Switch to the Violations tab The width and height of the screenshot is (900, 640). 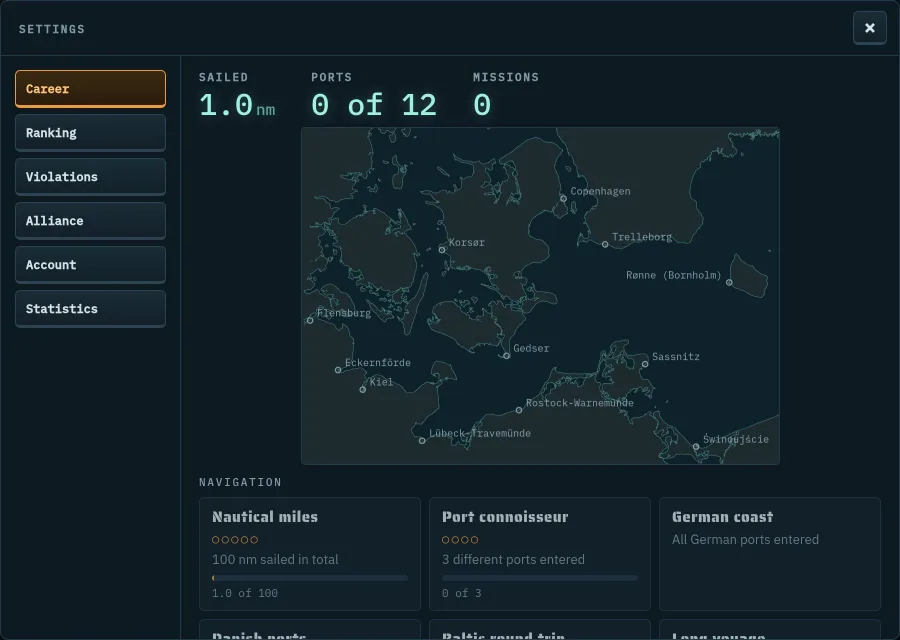point(91,177)
